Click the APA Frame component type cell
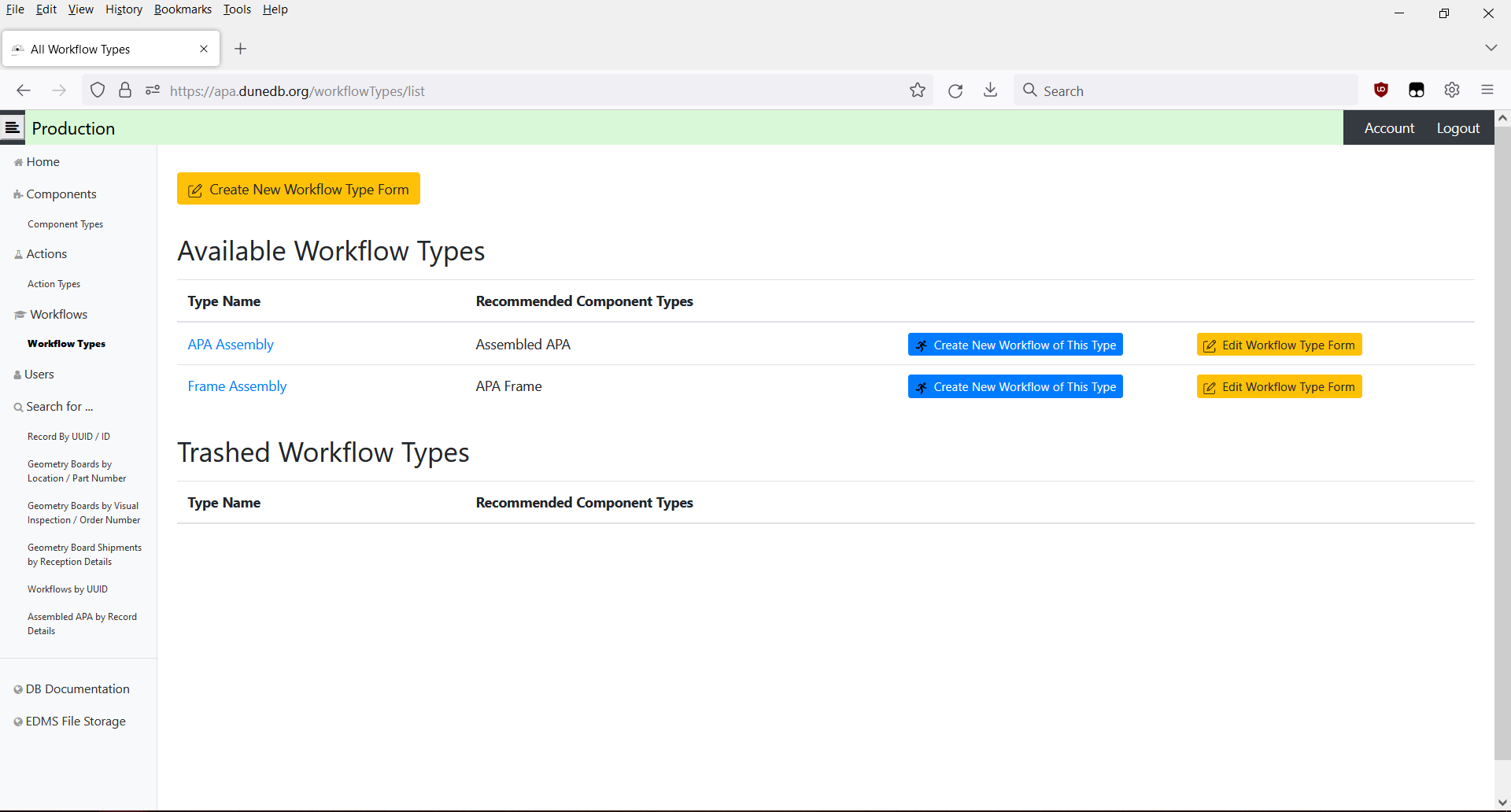This screenshot has height=812, width=1511. tap(508, 386)
